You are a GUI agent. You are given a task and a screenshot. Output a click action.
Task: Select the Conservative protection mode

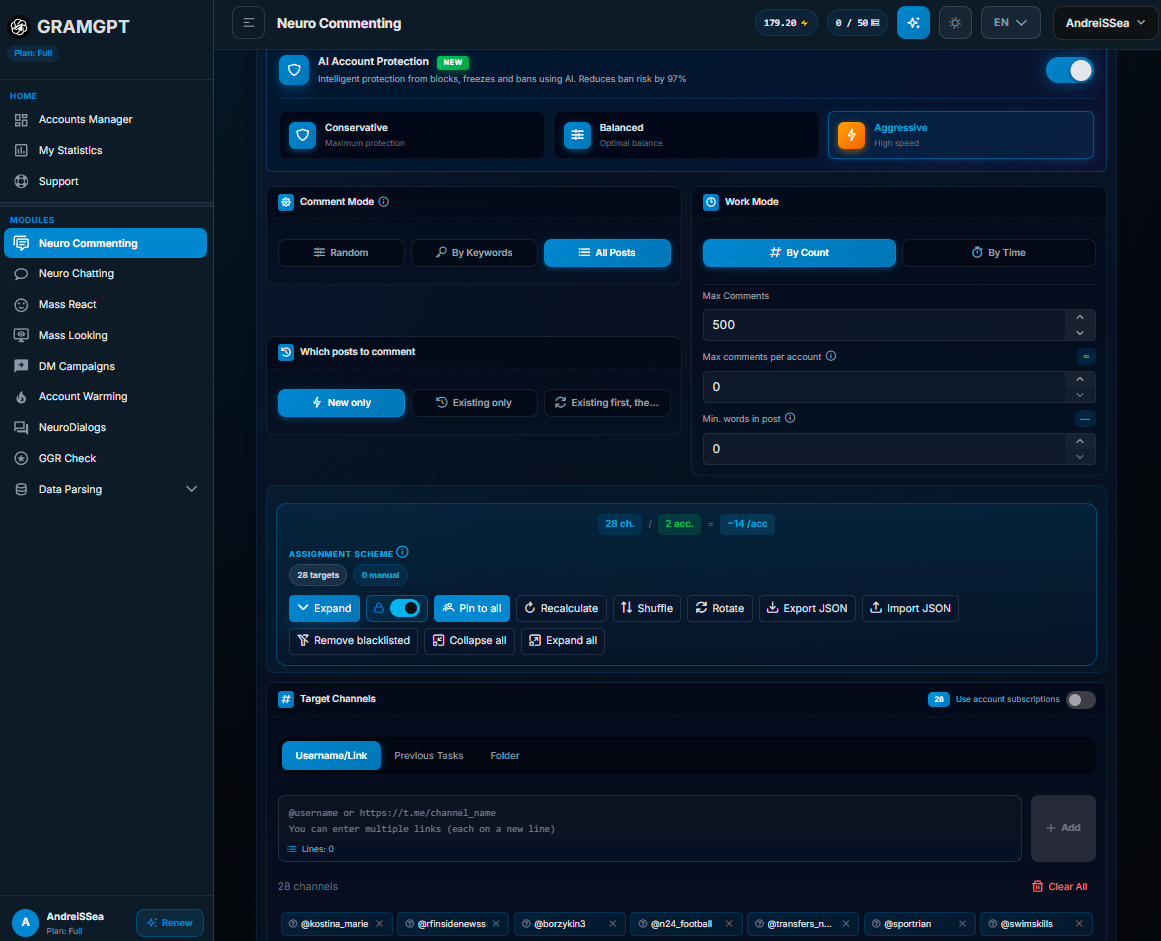(x=412, y=135)
